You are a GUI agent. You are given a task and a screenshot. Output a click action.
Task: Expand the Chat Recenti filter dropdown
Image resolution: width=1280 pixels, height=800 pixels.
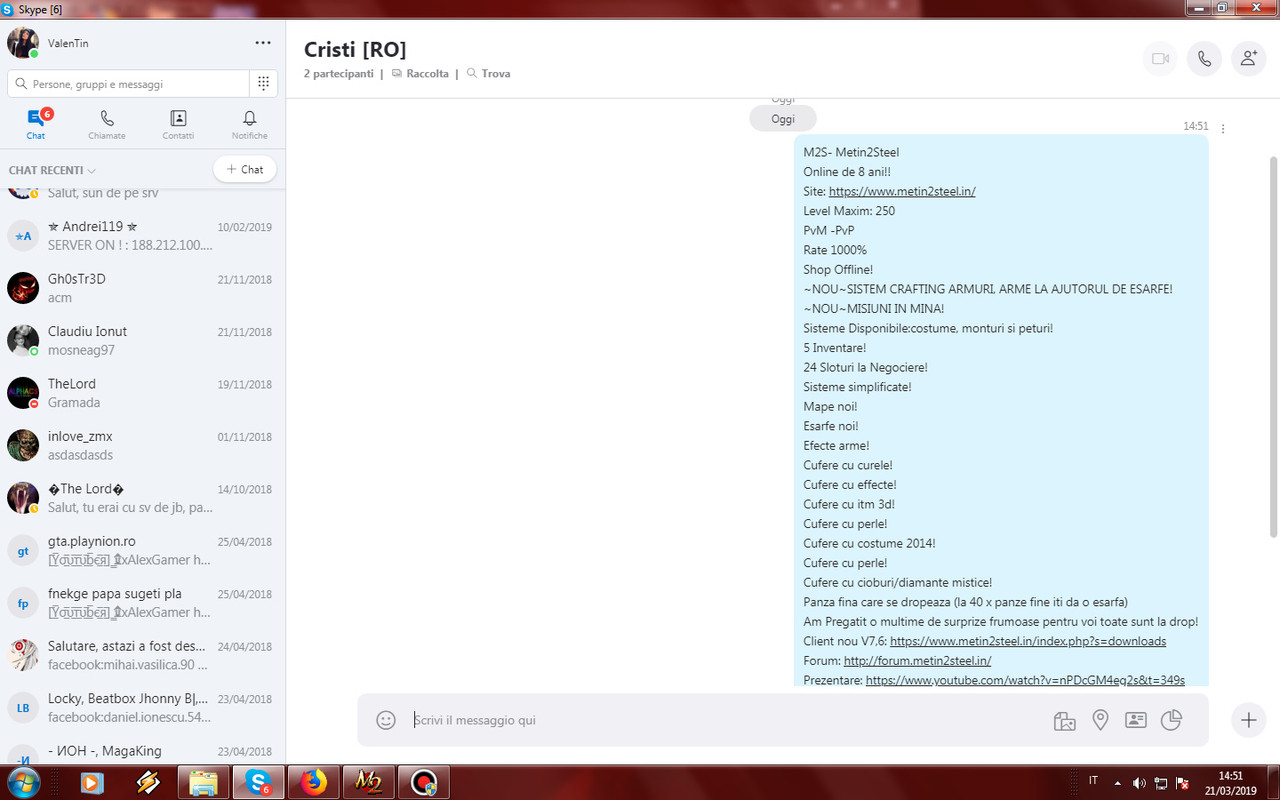[52, 171]
